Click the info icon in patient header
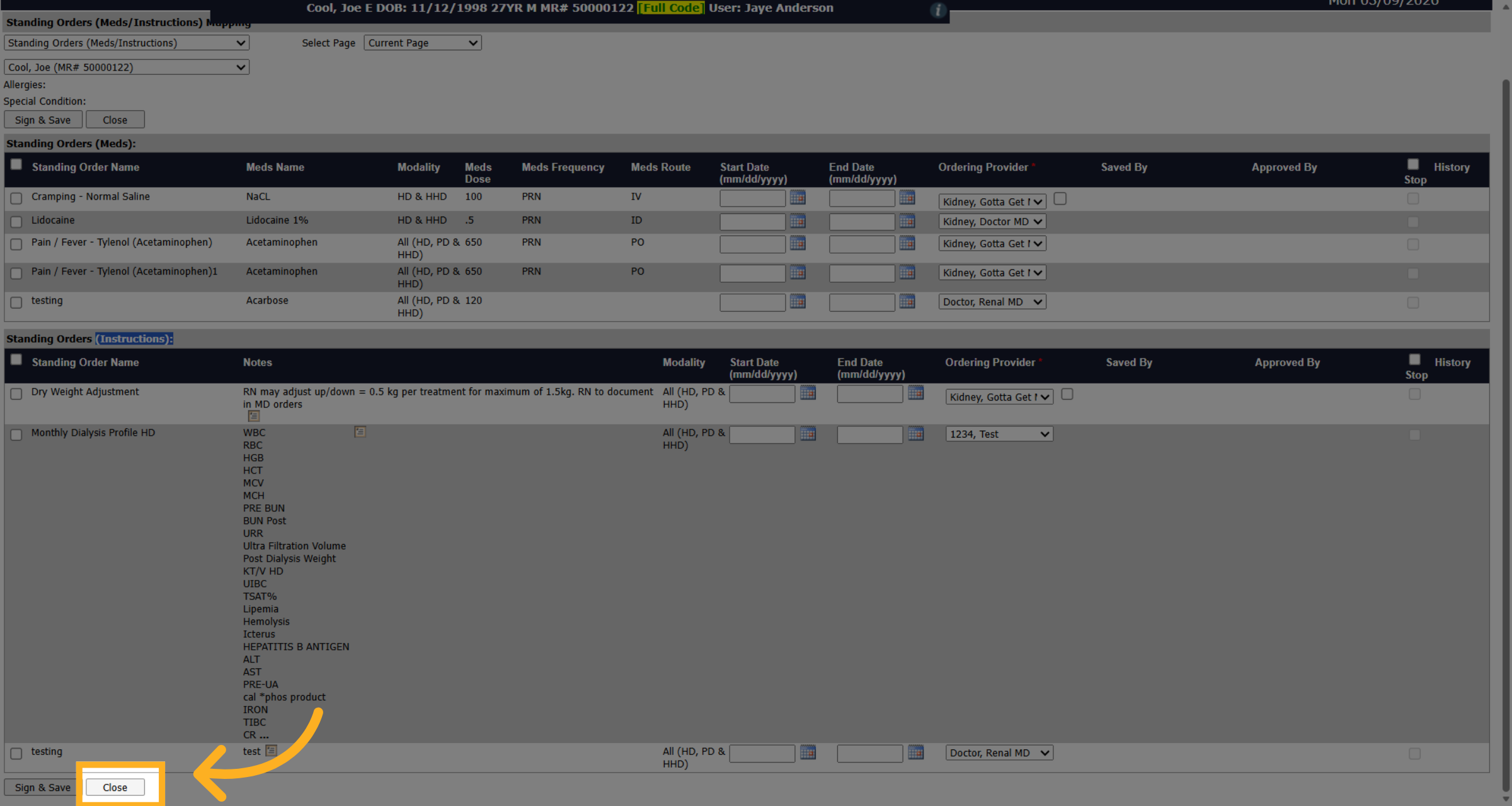The height and width of the screenshot is (806, 1512). click(x=938, y=10)
